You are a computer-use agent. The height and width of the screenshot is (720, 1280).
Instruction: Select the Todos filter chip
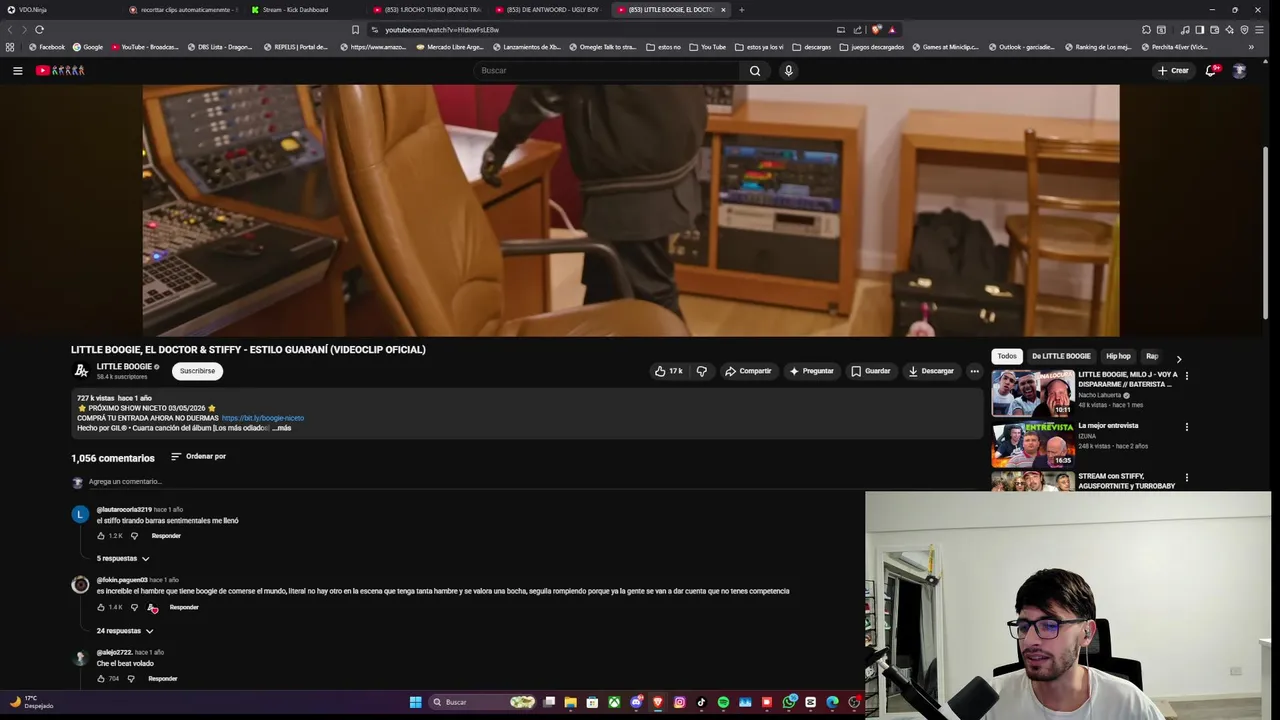(x=1007, y=356)
